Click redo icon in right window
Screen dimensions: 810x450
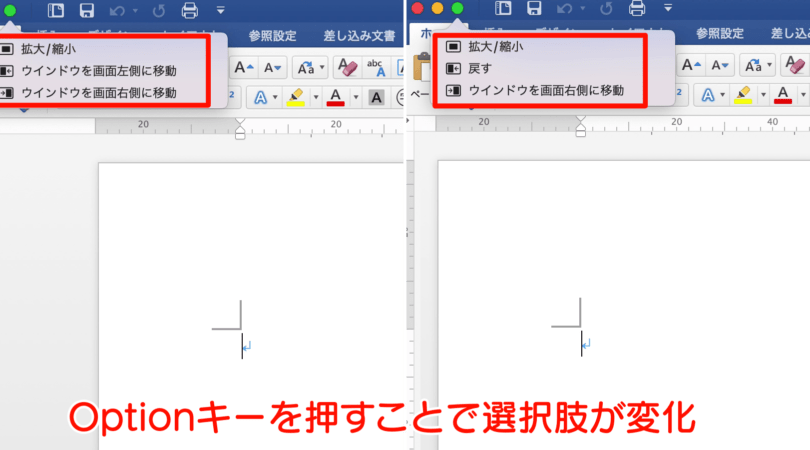(606, 8)
